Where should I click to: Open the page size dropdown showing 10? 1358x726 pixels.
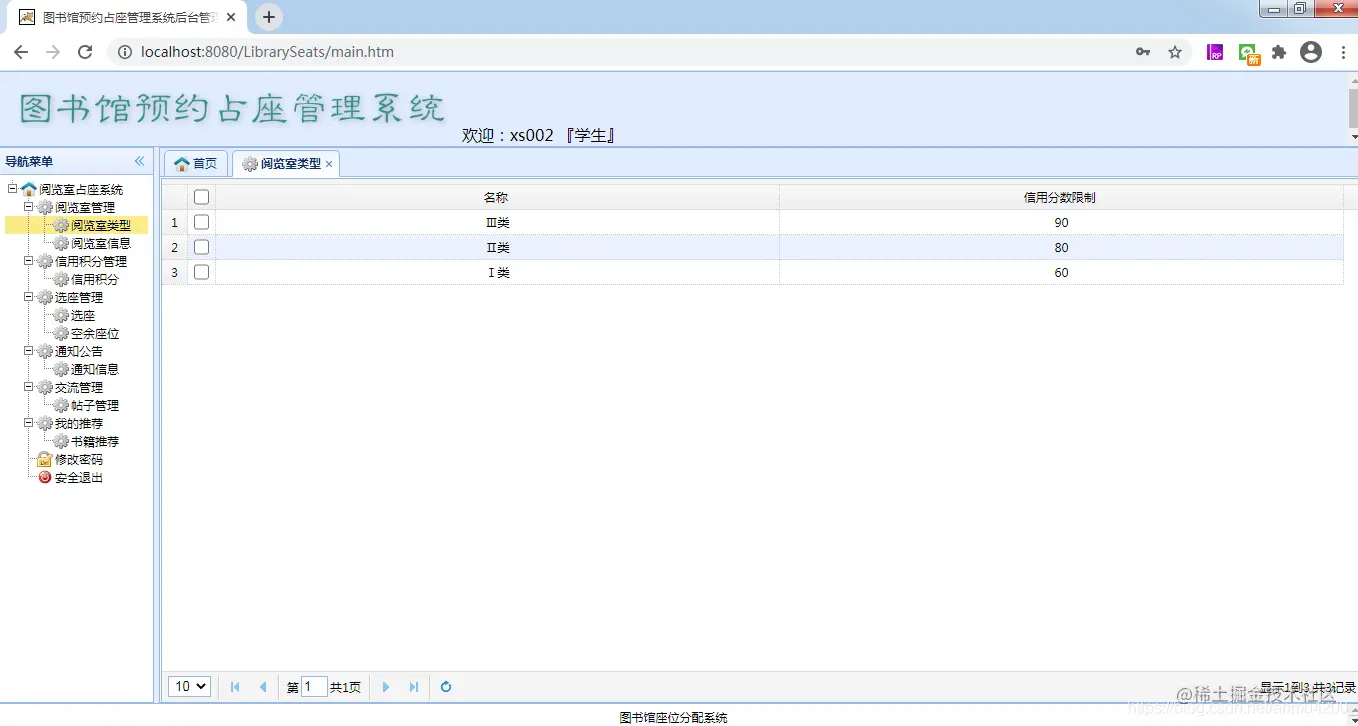tap(190, 687)
